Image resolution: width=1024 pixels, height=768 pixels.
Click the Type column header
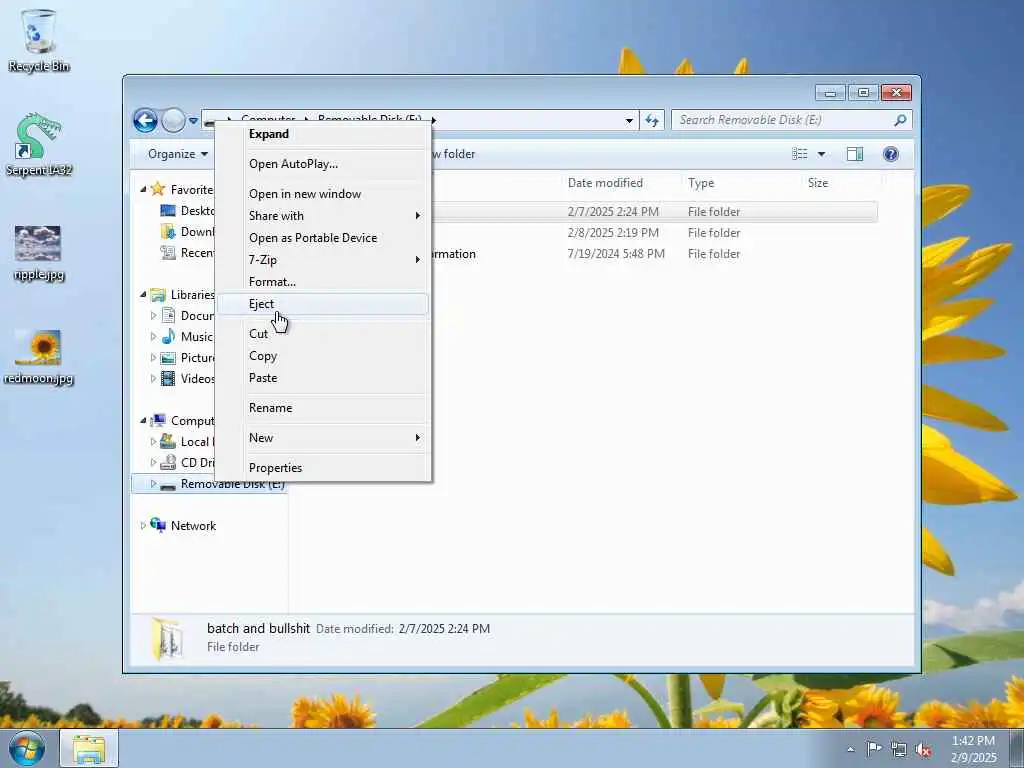pyautogui.click(x=701, y=183)
